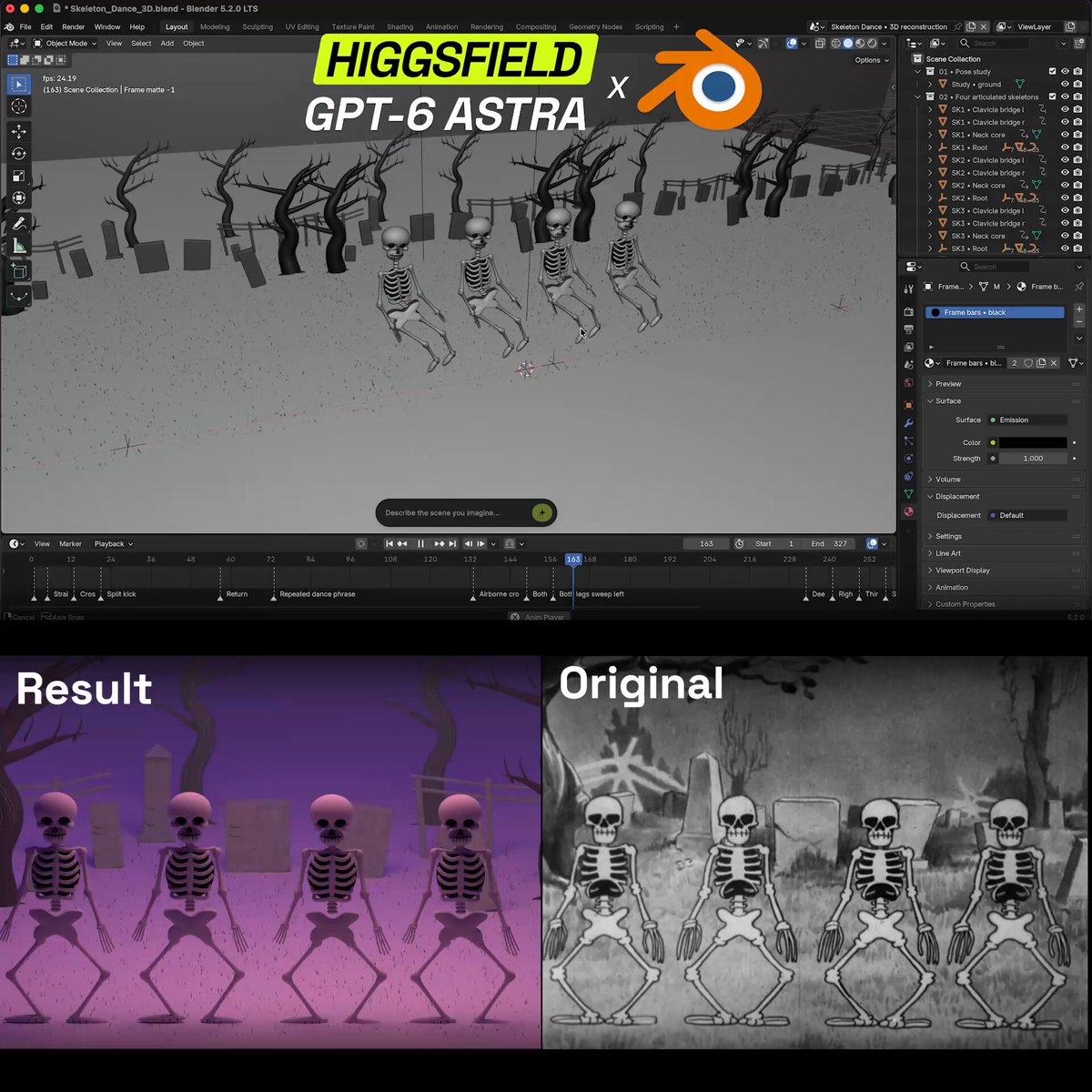Image resolution: width=1092 pixels, height=1092 pixels.
Task: Activate the Transform tool
Action: point(18,197)
